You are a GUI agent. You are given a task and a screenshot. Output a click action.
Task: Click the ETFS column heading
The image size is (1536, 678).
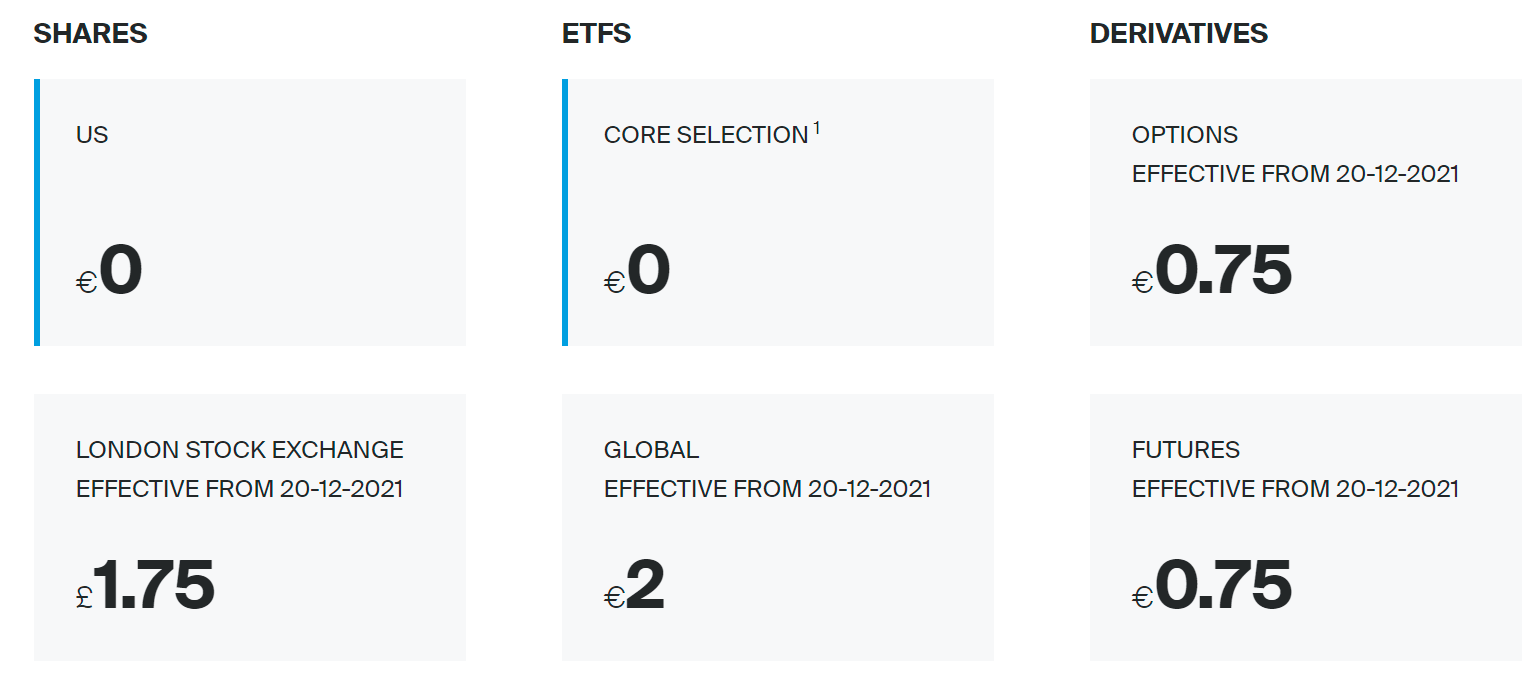(596, 33)
